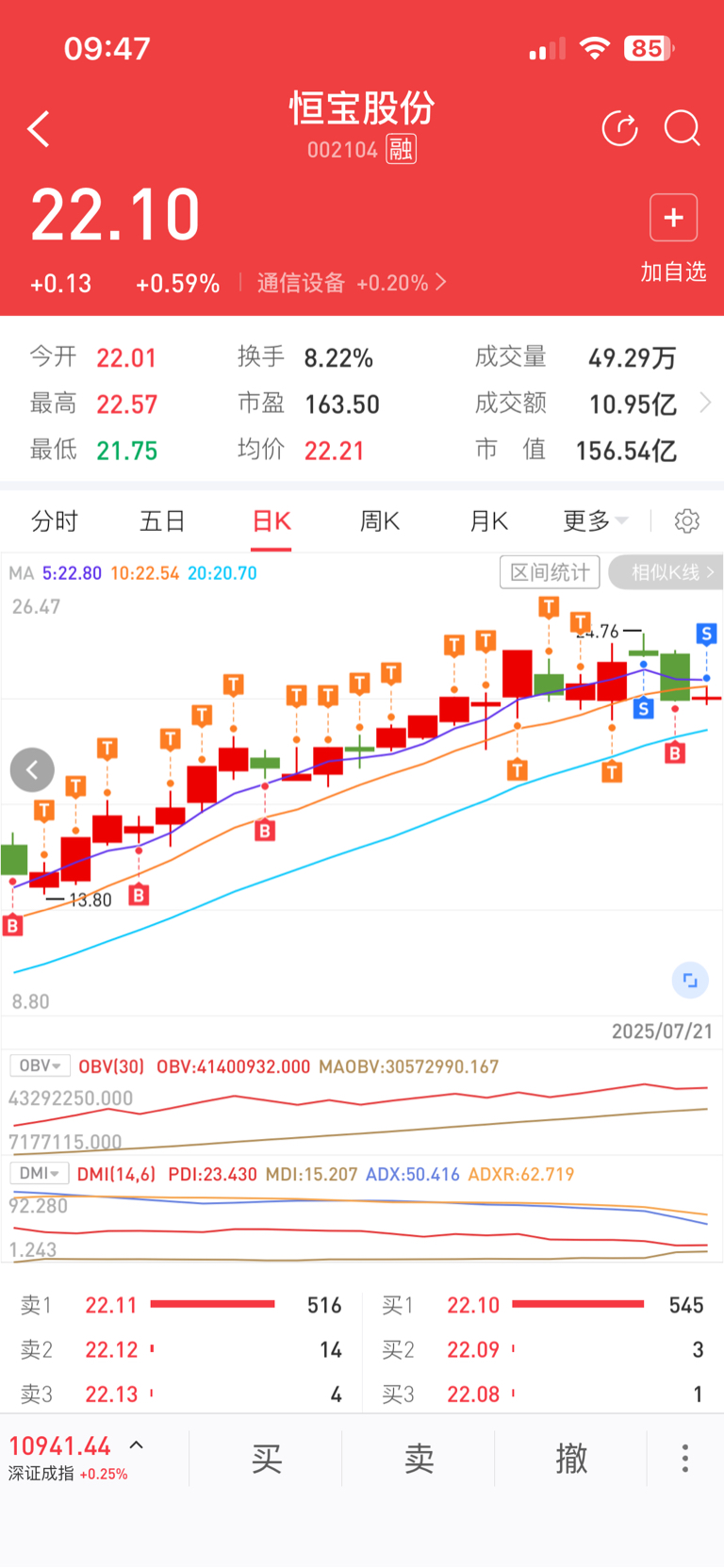This screenshot has height=1568, width=724.
Task: Tap the 市盈 value 163.50
Action: pos(342,404)
